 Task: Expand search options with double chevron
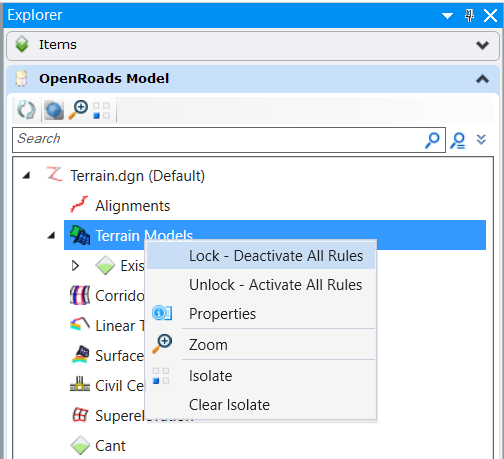coord(481,139)
